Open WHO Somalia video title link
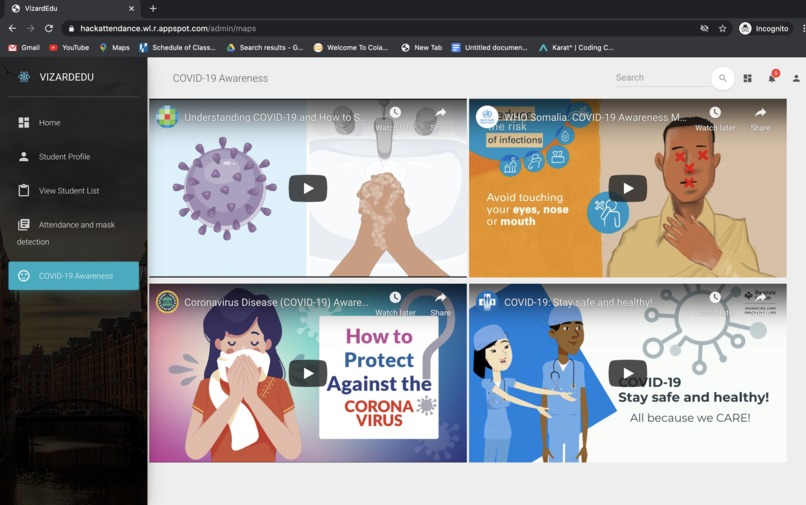This screenshot has width=806, height=505. pyautogui.click(x=595, y=117)
